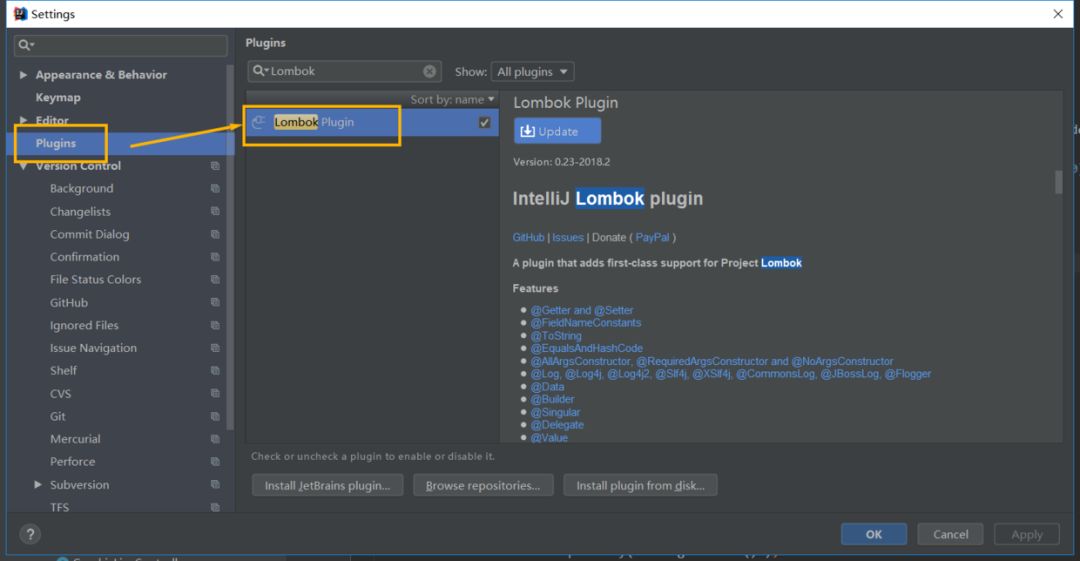This screenshot has width=1080, height=561.
Task: Open File Status Colors settings
Action: point(95,279)
